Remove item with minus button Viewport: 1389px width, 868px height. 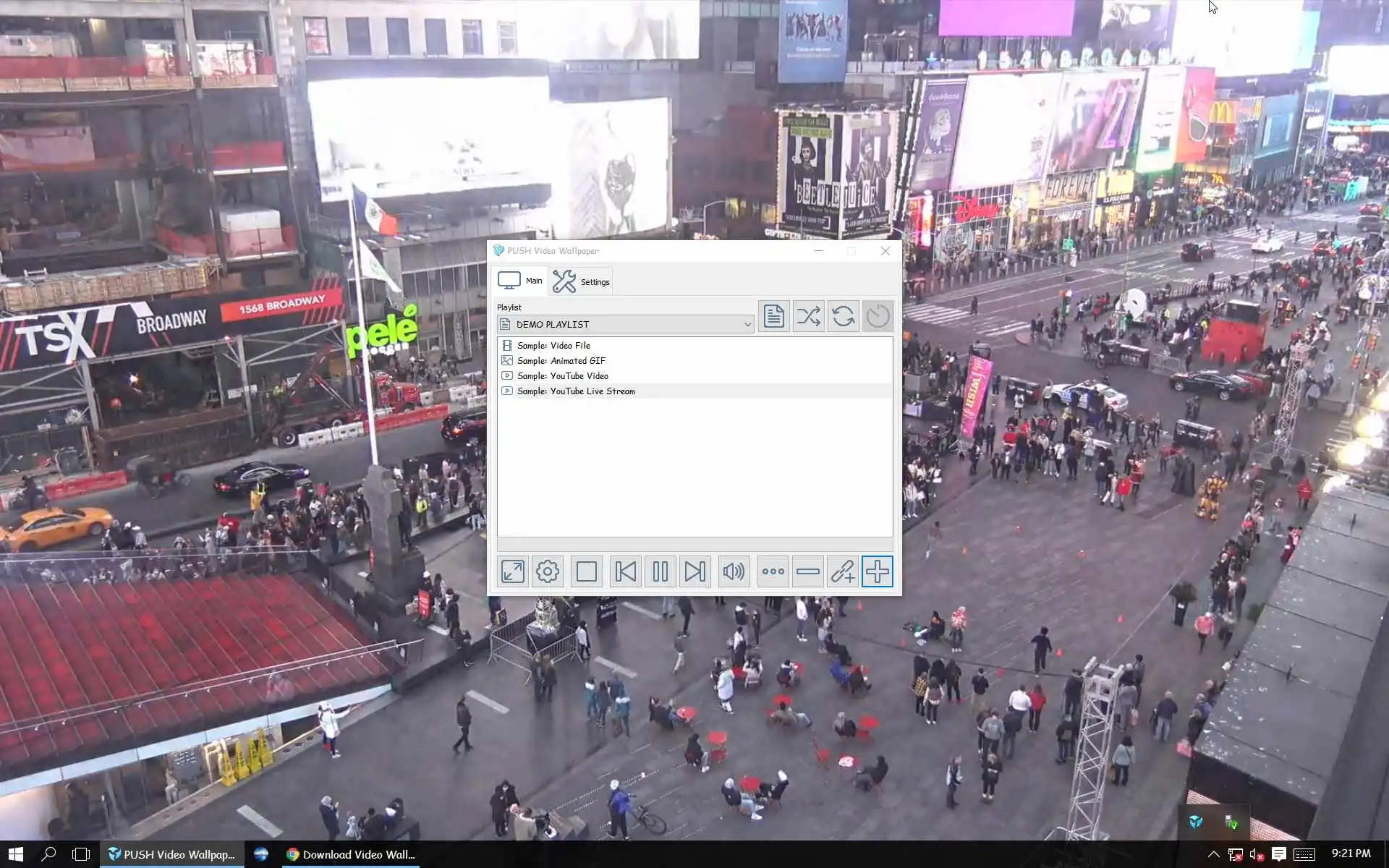point(807,571)
